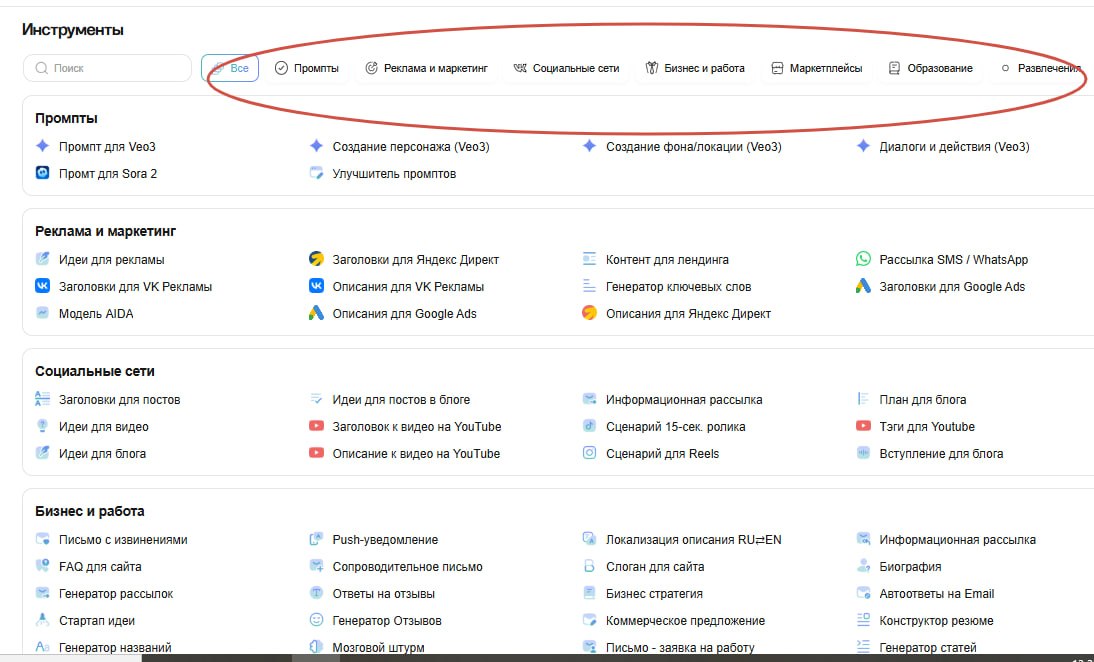The image size is (1094, 662).
Task: Select the Социальные сети category tab
Action: (567, 68)
